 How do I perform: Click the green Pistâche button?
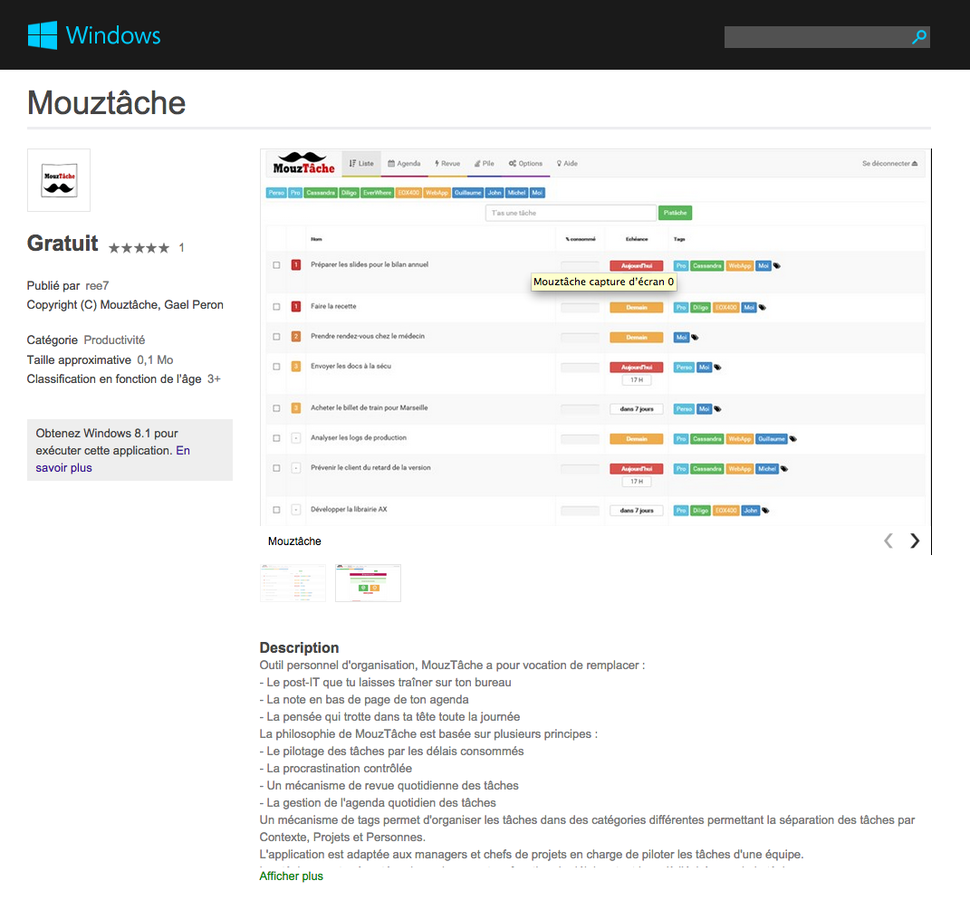click(x=675, y=213)
